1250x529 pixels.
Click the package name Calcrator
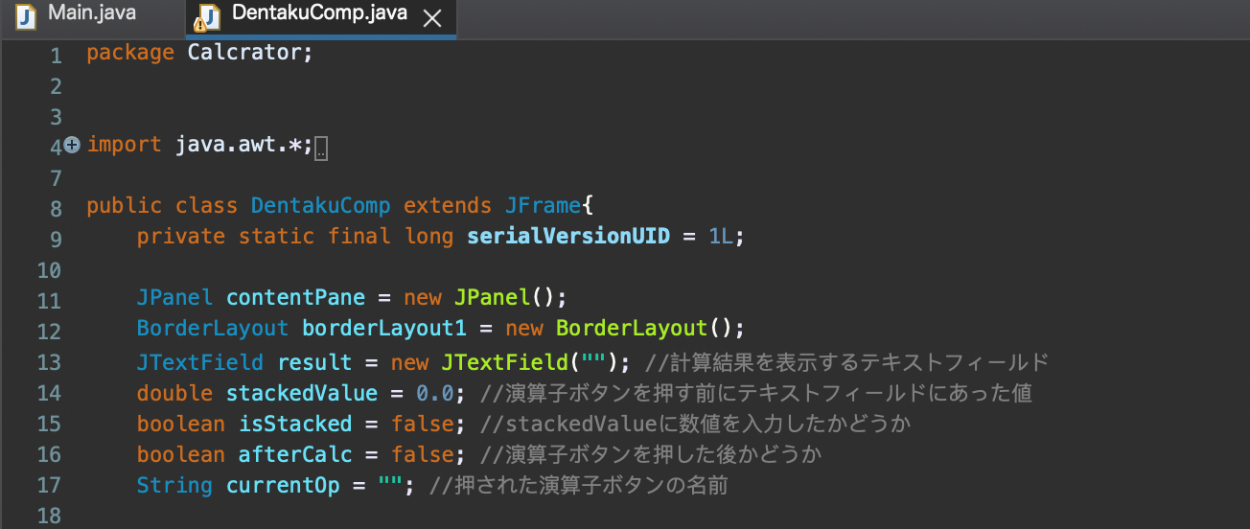click(249, 53)
